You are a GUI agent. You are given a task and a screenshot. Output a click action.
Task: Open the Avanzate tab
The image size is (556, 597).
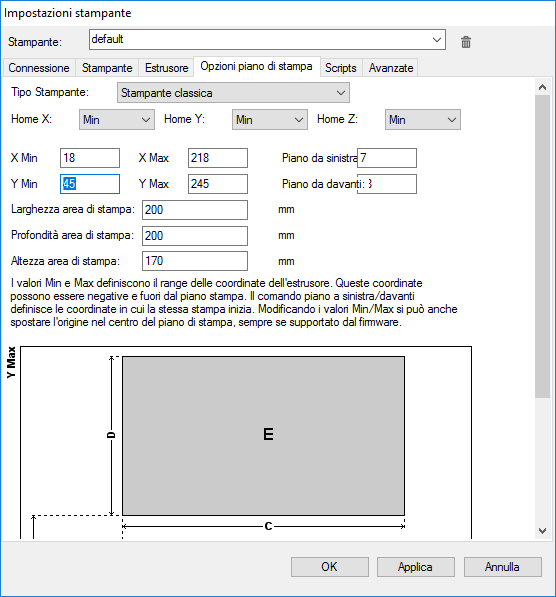click(391, 68)
